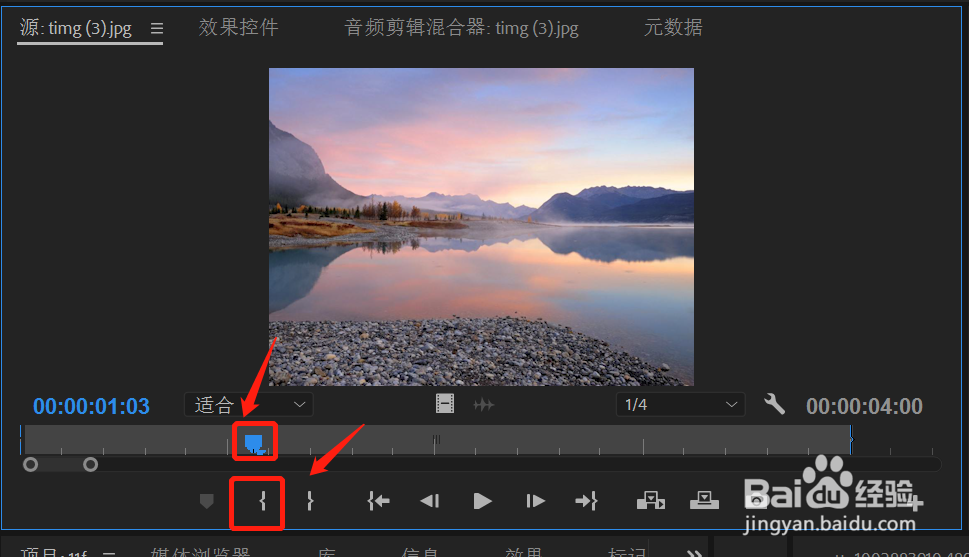Screen dimensions: 969x557
Task: Click the left zoom scrollbar handle
Action: [x=30, y=464]
